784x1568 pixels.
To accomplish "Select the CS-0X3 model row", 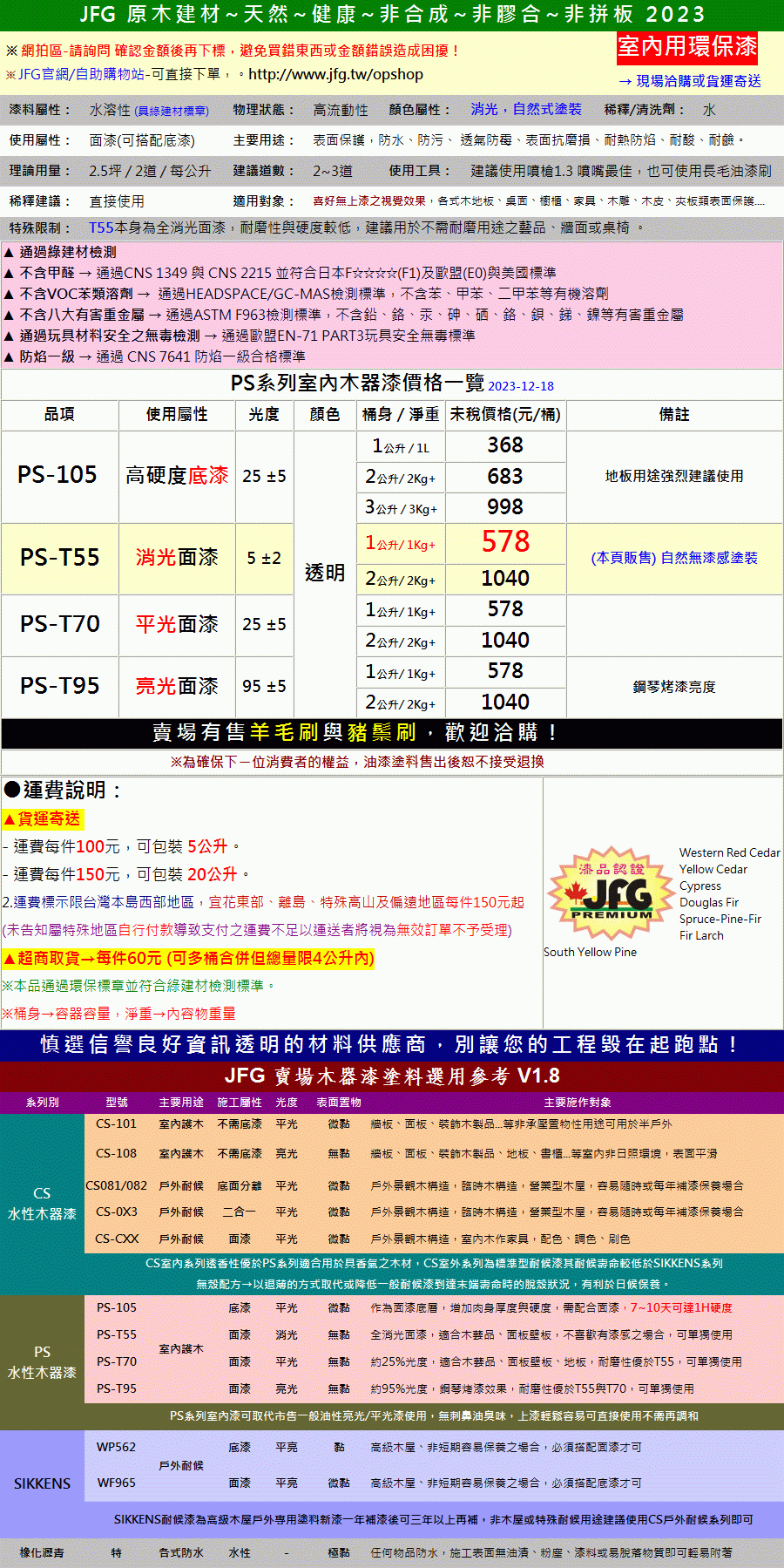I will [434, 1212].
